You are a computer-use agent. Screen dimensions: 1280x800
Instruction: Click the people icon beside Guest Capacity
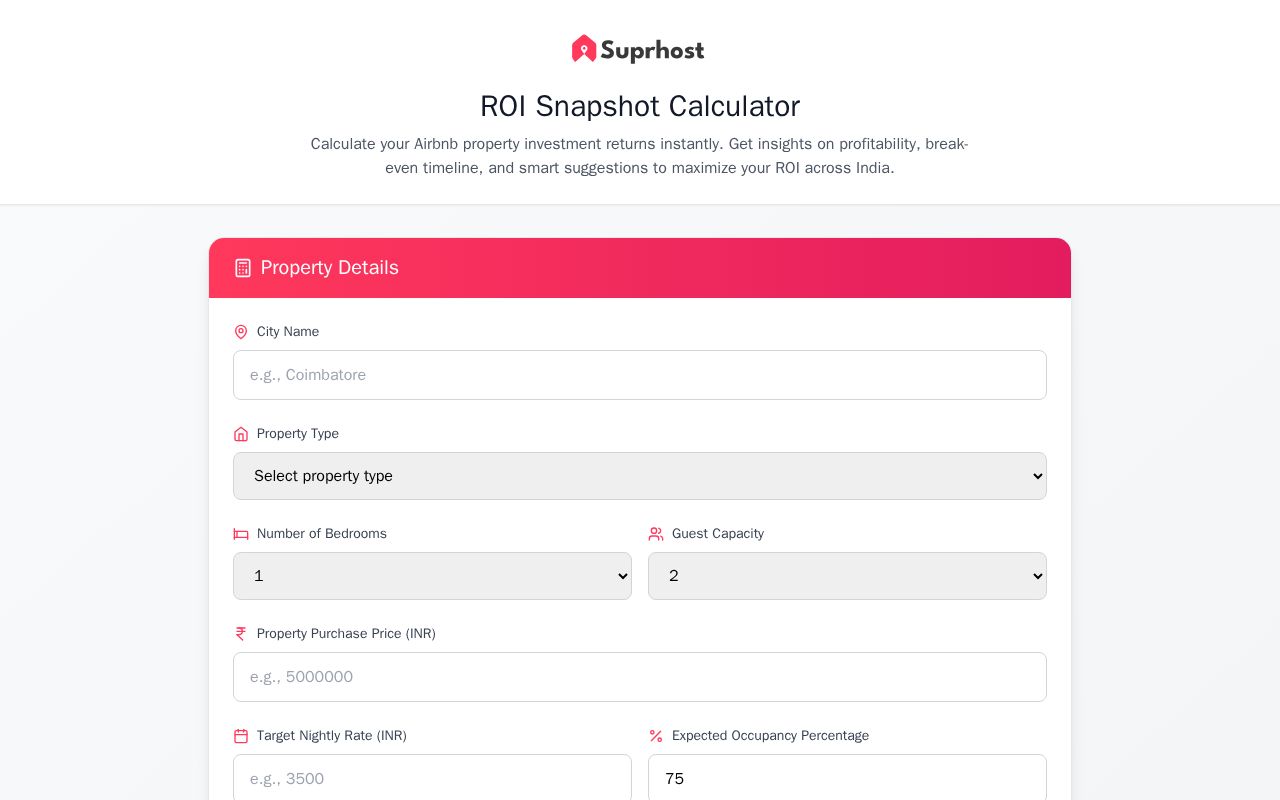pyautogui.click(x=656, y=534)
